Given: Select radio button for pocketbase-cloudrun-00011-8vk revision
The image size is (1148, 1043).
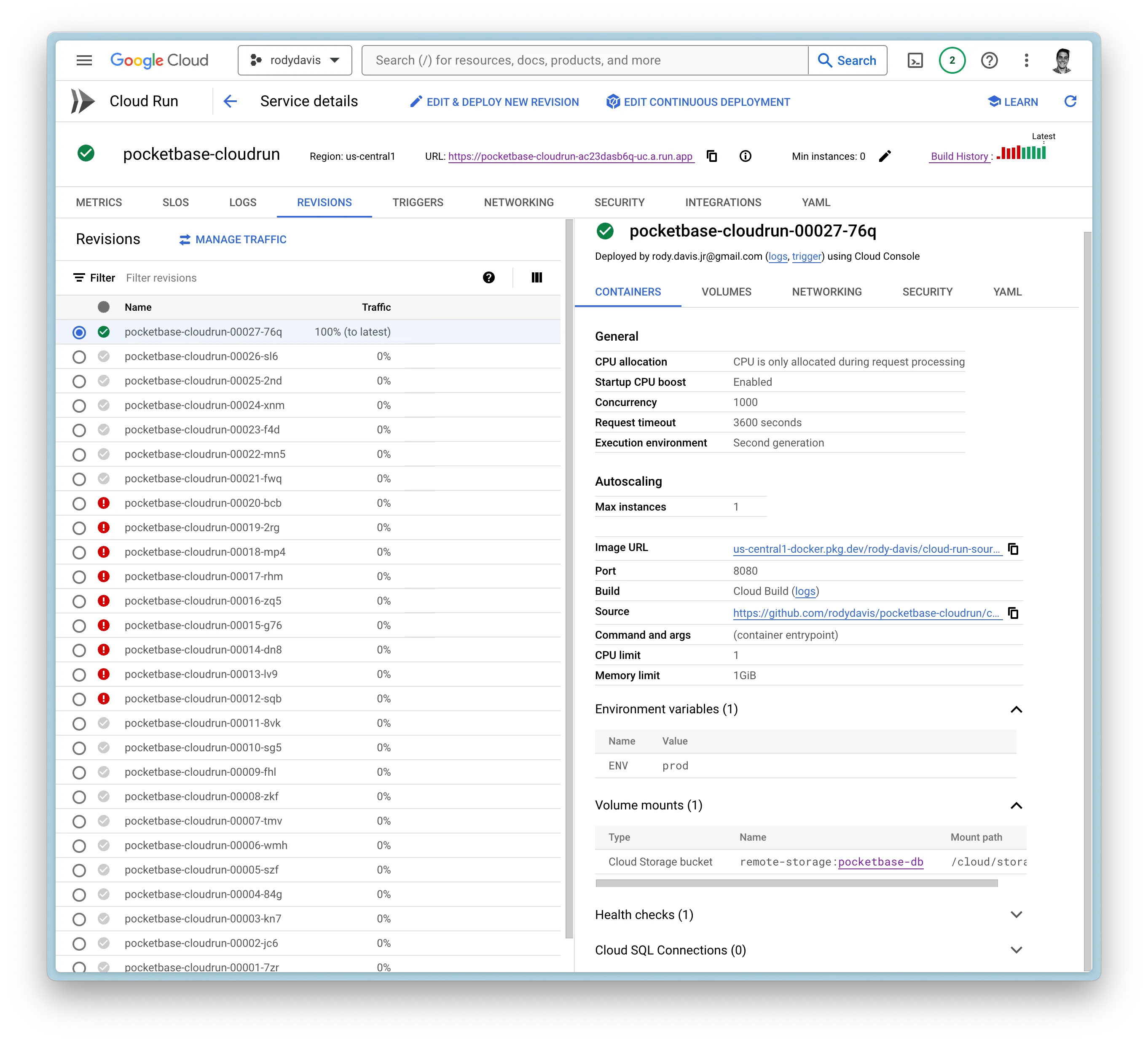Looking at the screenshot, I should (x=79, y=723).
